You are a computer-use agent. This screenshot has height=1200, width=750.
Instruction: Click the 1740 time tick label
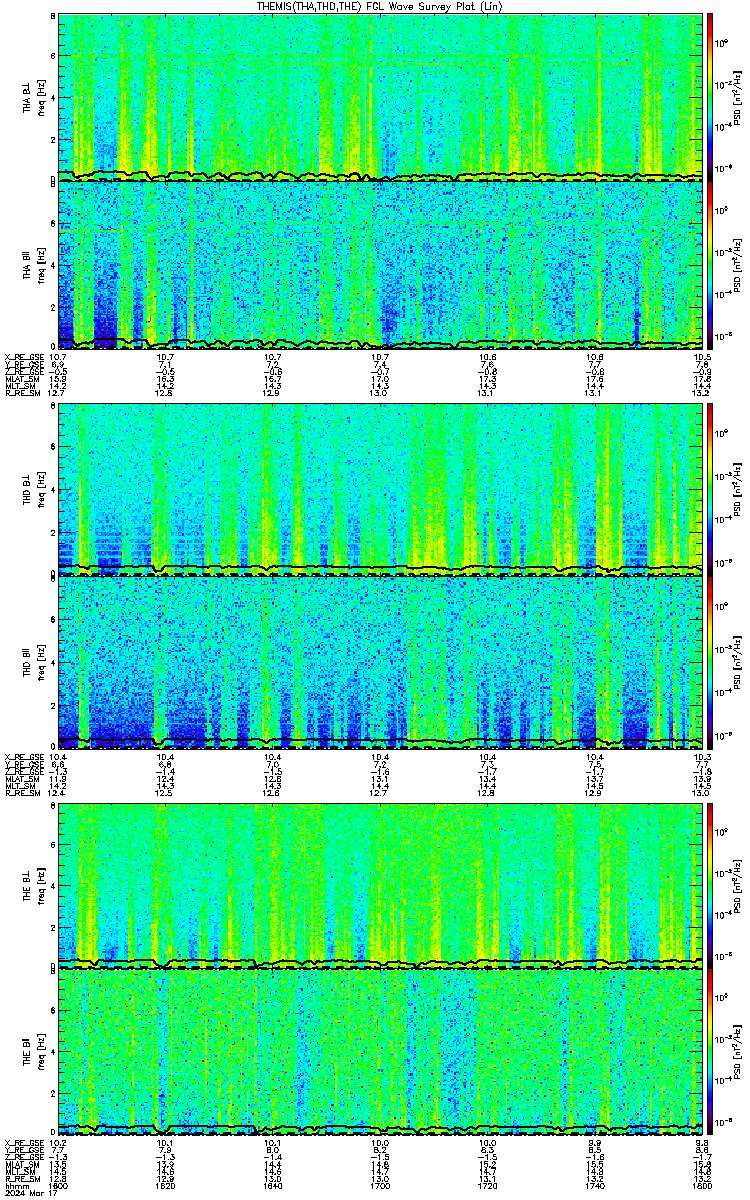595,1186
